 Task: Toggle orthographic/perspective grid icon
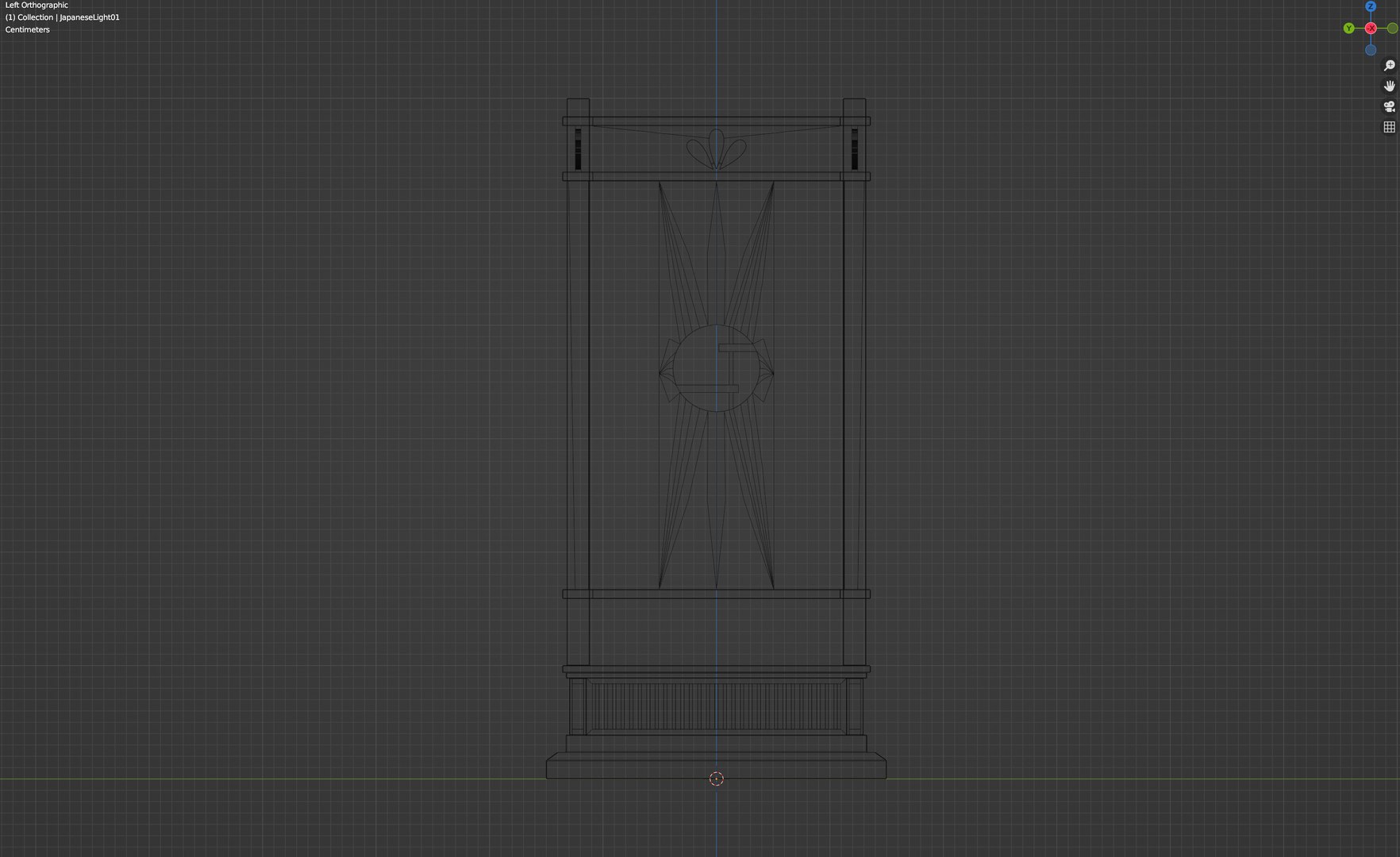tap(1389, 127)
